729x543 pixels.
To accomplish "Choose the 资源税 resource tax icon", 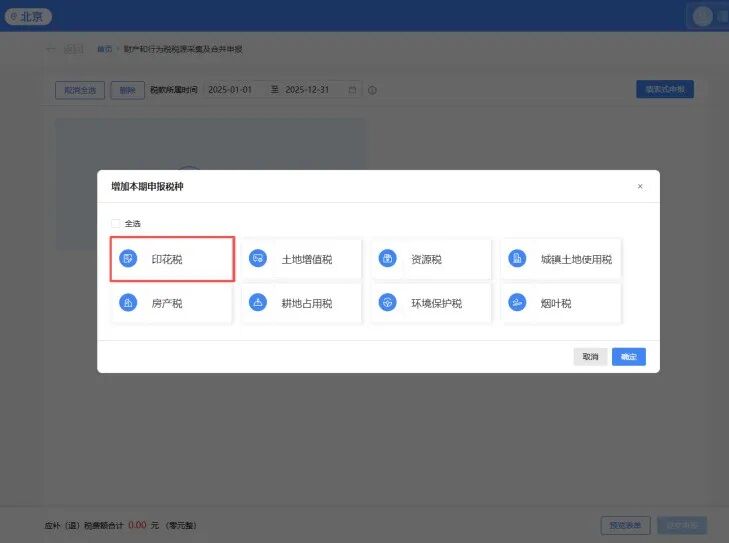I will 387,260.
